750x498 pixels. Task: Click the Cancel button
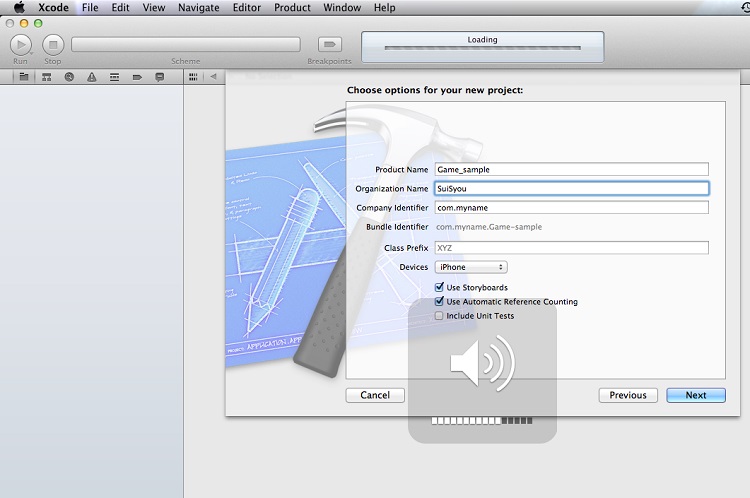tap(375, 395)
